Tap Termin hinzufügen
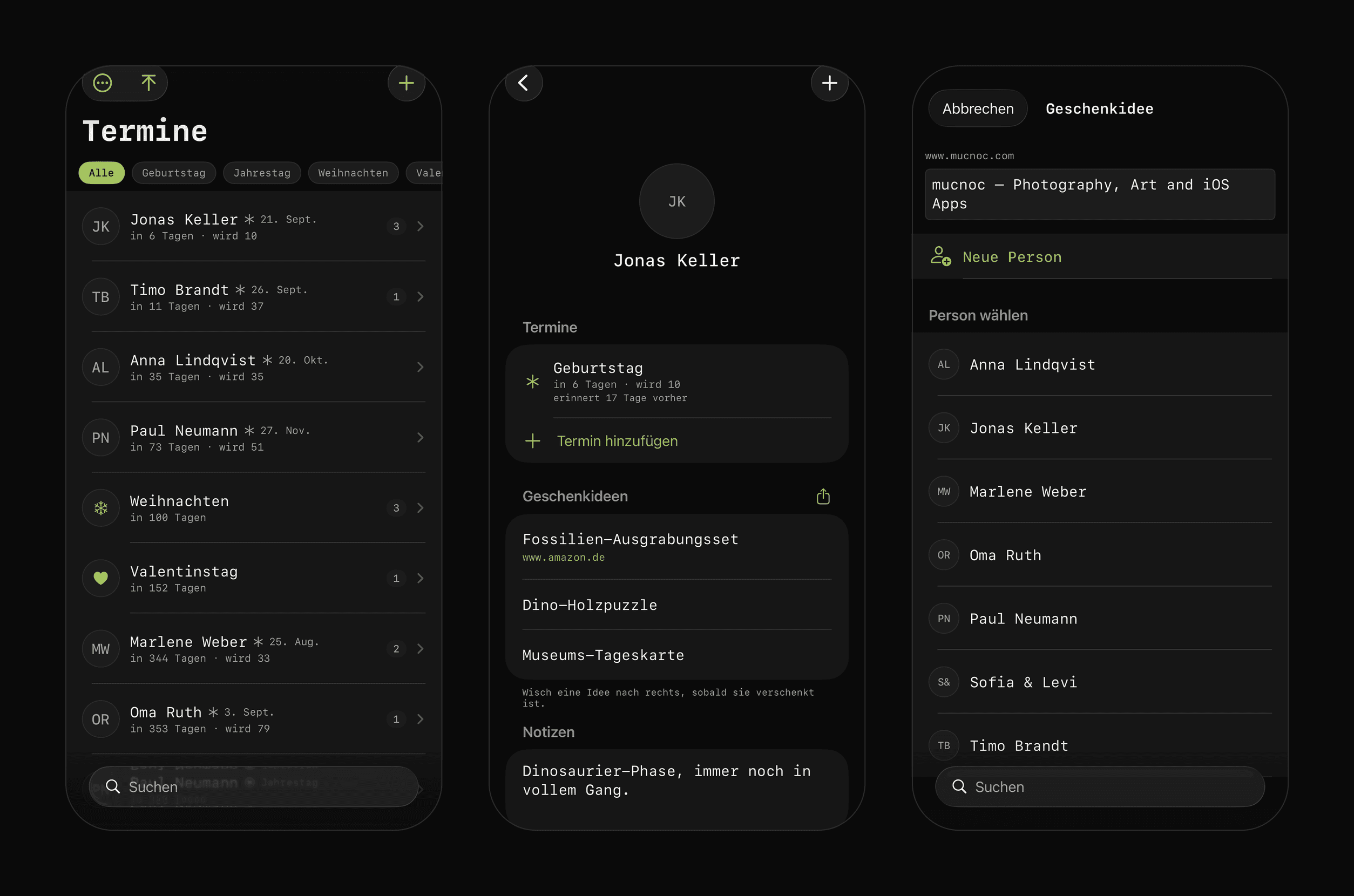This screenshot has width=1354, height=896. pyautogui.click(x=617, y=440)
